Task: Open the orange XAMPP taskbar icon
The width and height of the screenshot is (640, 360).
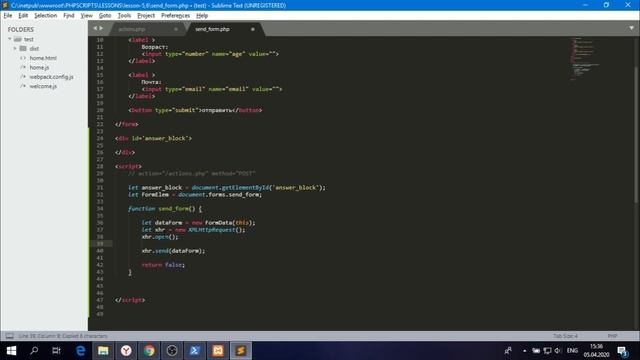Action: [218, 351]
